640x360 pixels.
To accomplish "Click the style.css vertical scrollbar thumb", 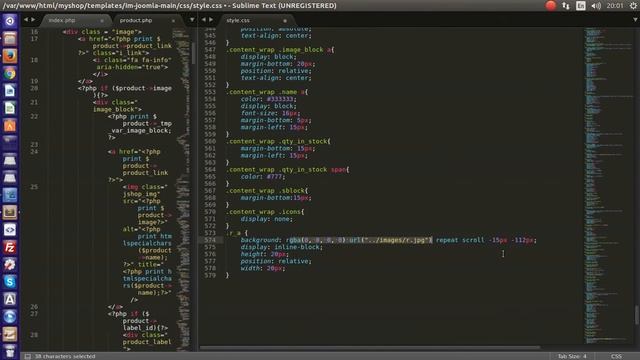I will 637,315.
